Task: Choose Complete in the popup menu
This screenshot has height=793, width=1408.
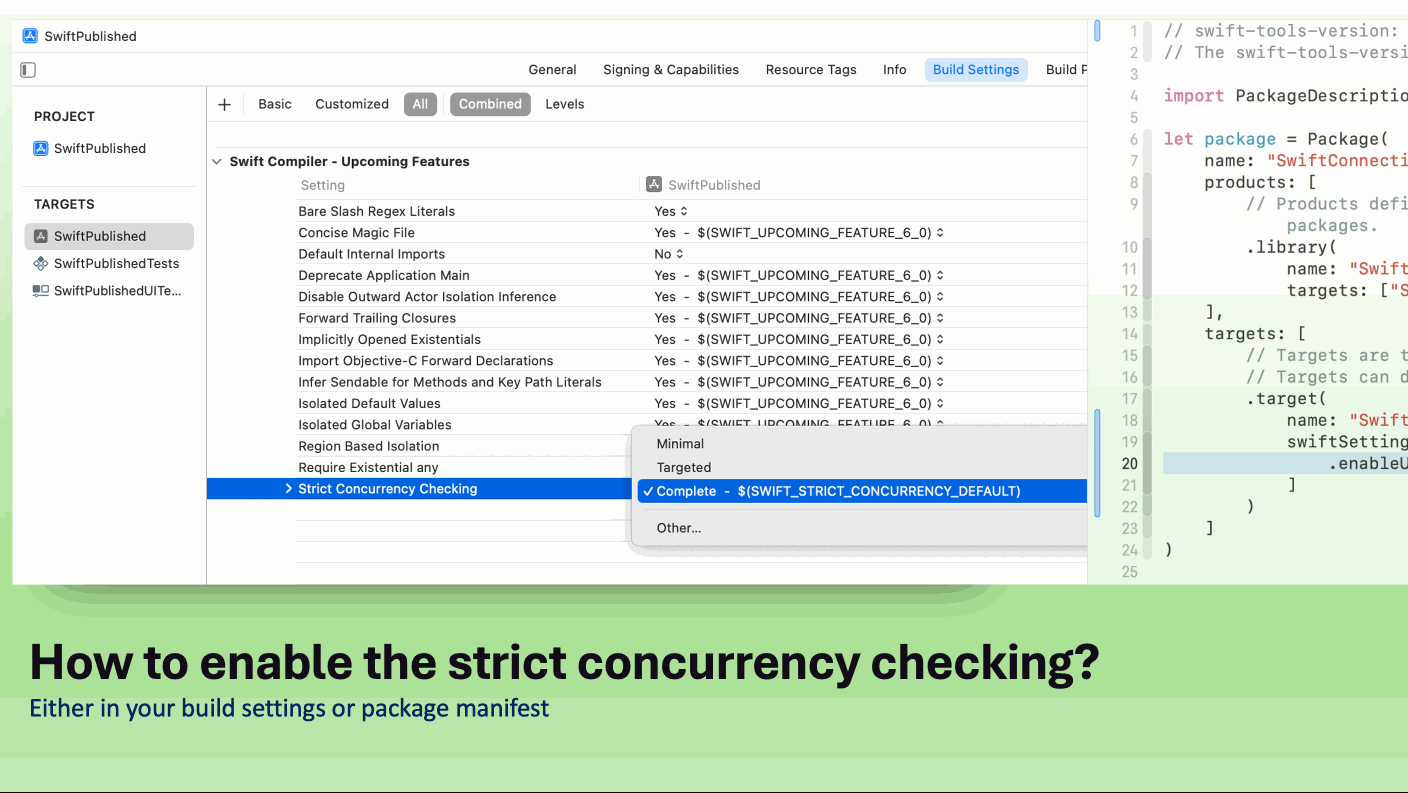Action: [862, 491]
